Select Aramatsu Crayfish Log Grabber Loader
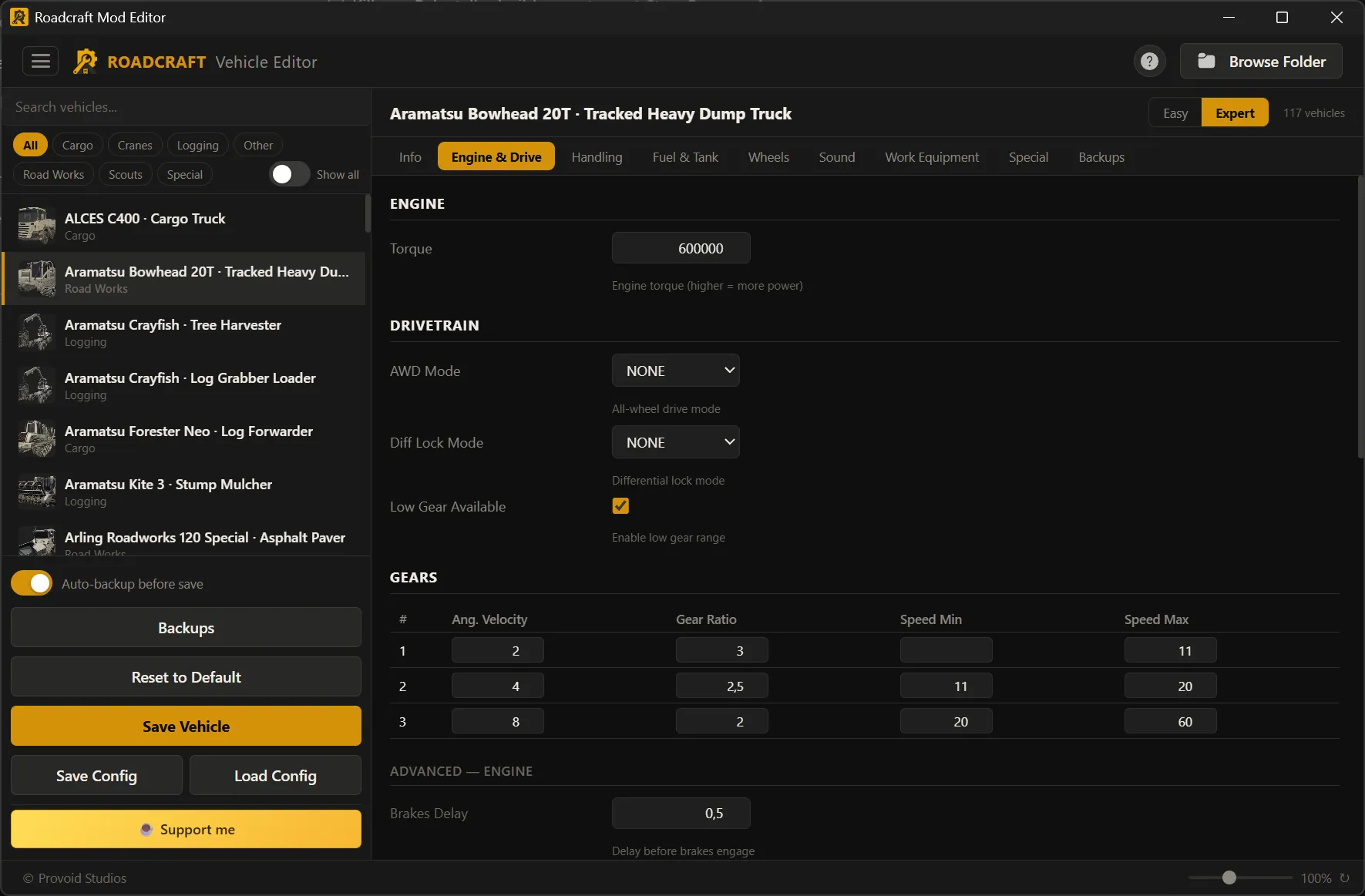This screenshot has width=1365, height=896. [x=184, y=385]
